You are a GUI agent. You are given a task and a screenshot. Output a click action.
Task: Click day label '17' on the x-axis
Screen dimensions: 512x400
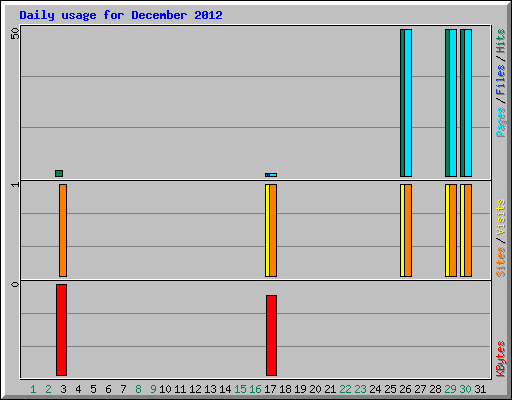pos(270,389)
